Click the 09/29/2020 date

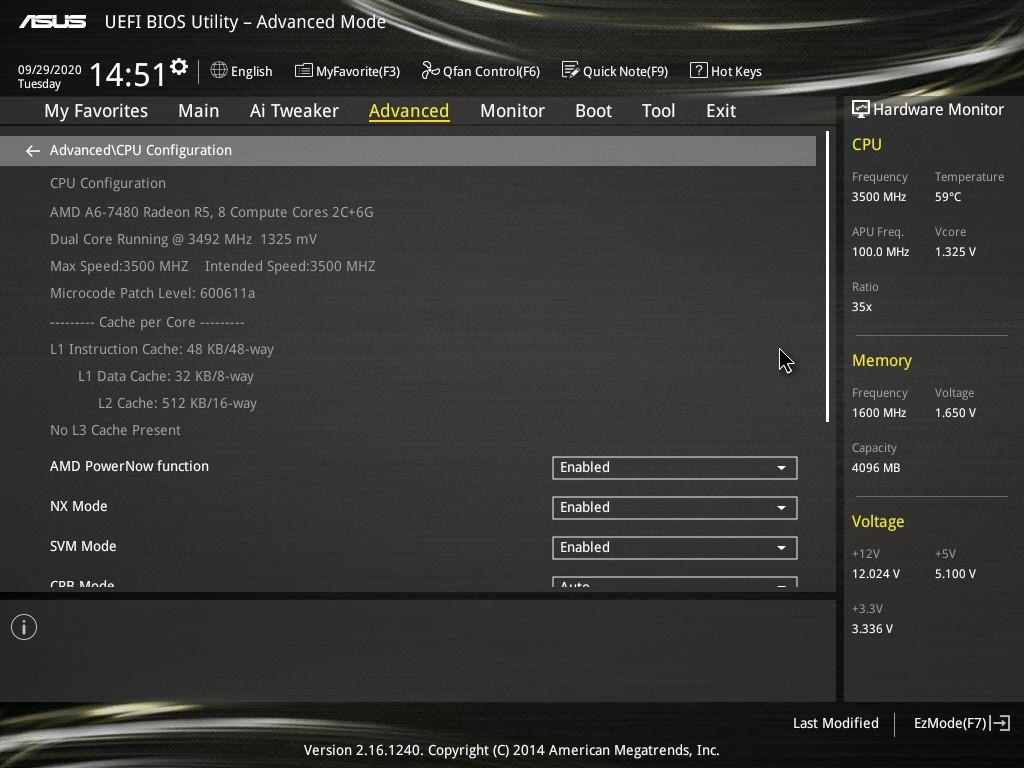pos(50,69)
